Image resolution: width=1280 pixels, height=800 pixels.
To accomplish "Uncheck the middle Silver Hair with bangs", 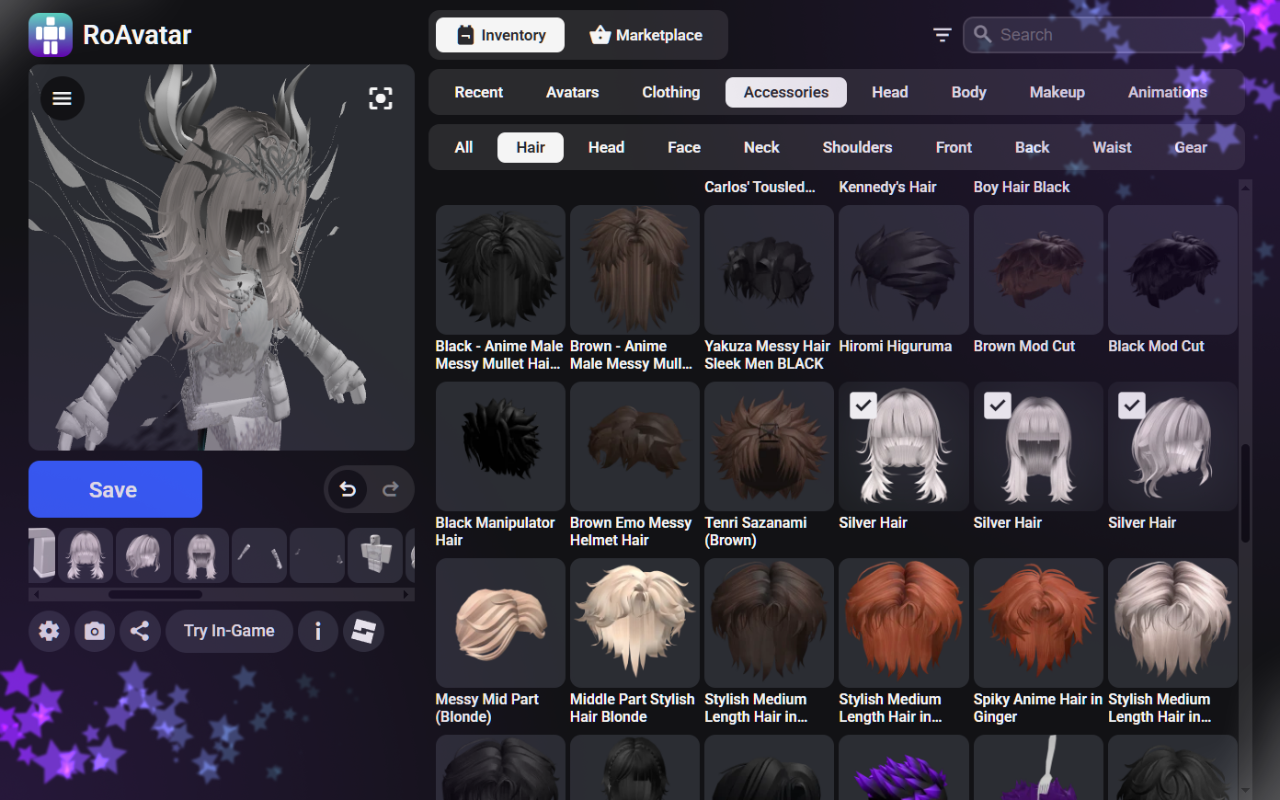I will tap(997, 405).
